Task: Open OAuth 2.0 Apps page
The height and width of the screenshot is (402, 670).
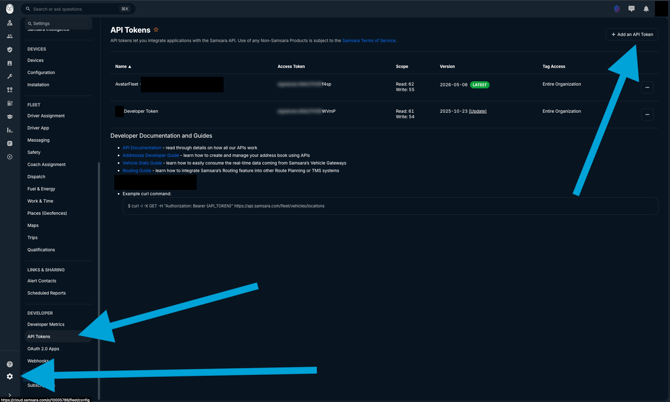Action: tap(43, 349)
